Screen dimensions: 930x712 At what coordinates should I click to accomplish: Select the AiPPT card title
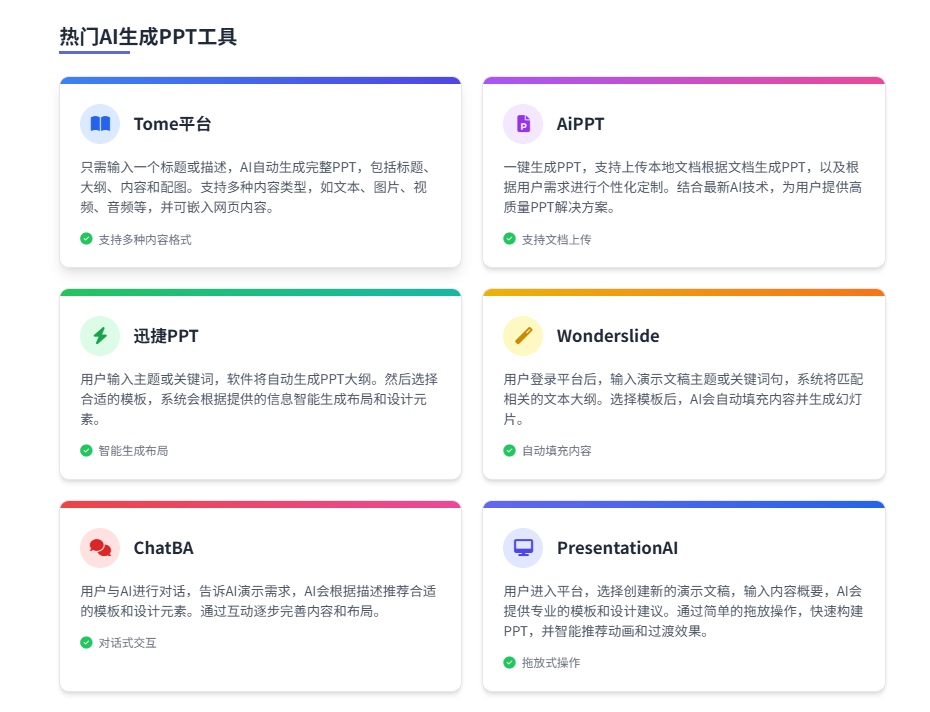581,124
